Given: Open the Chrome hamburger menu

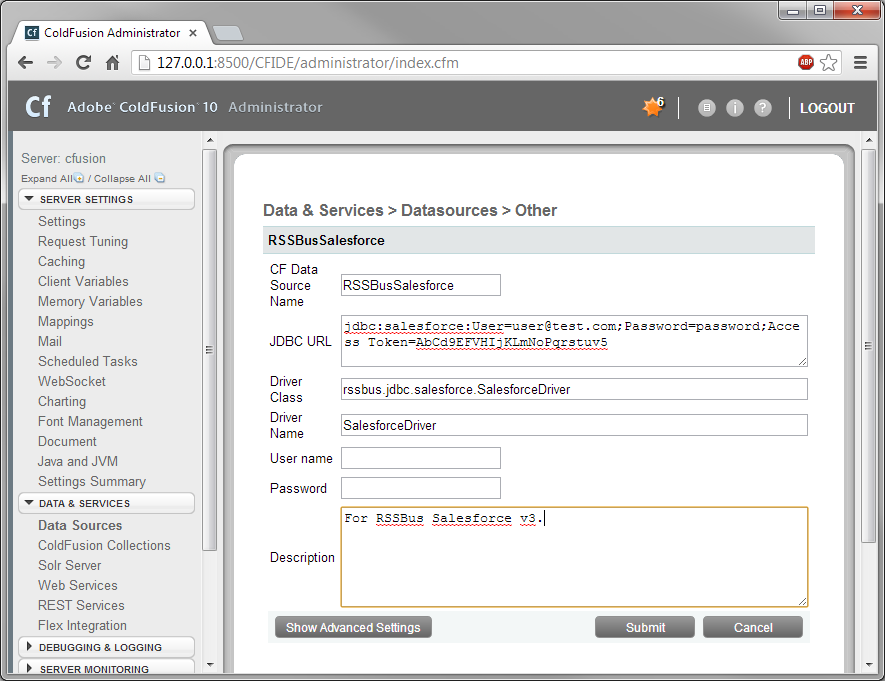Looking at the screenshot, I should [x=860, y=62].
